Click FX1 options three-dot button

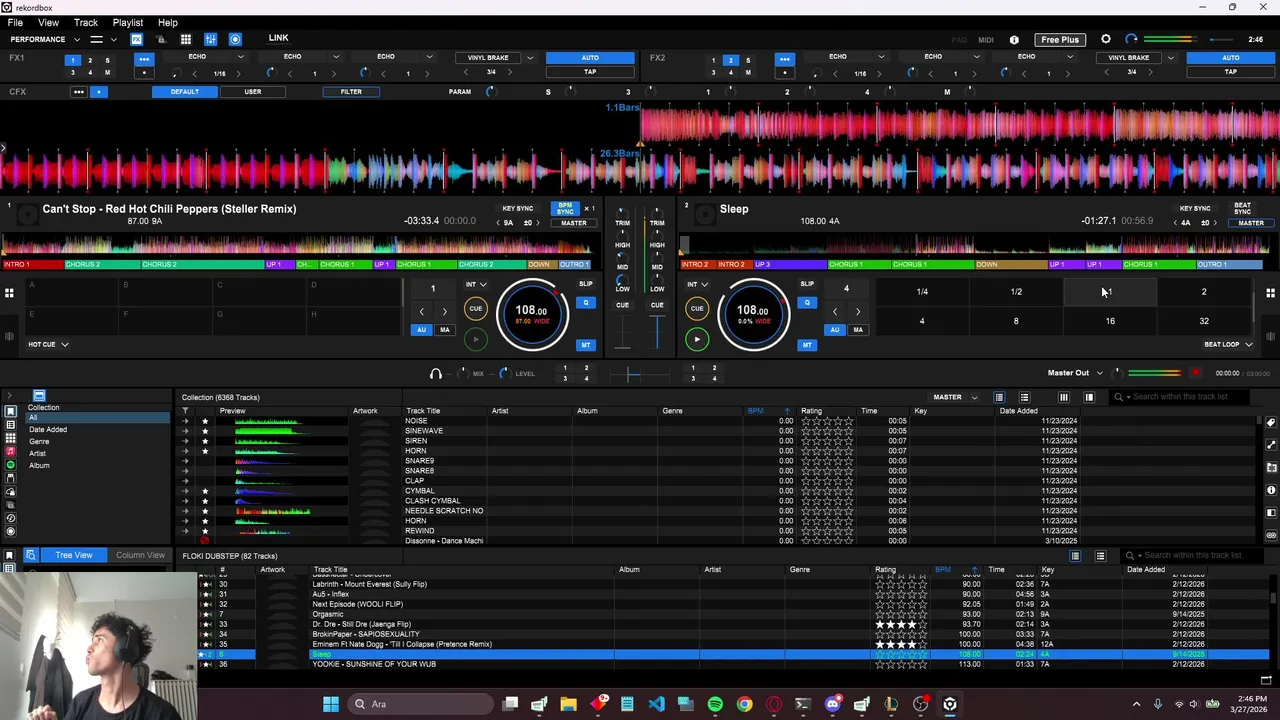pos(144,59)
